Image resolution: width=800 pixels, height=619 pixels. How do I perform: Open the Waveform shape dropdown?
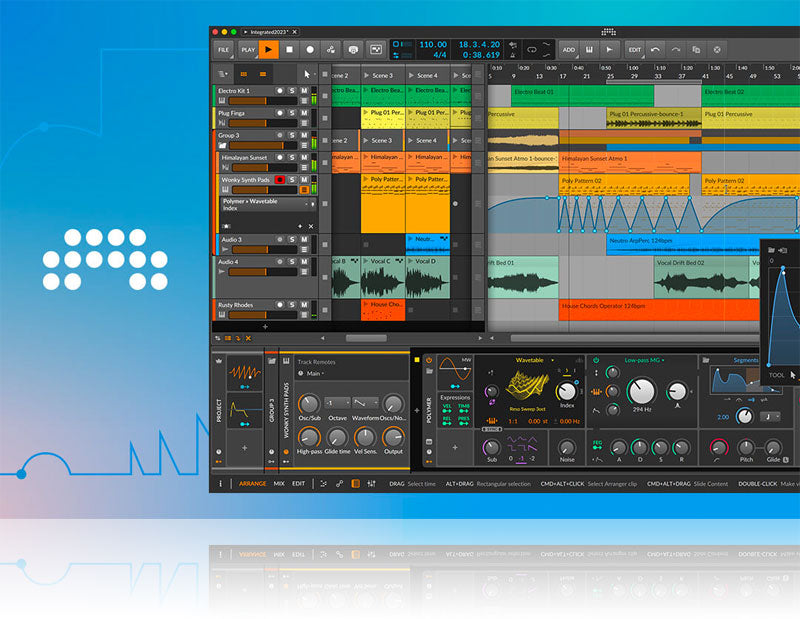[366, 403]
